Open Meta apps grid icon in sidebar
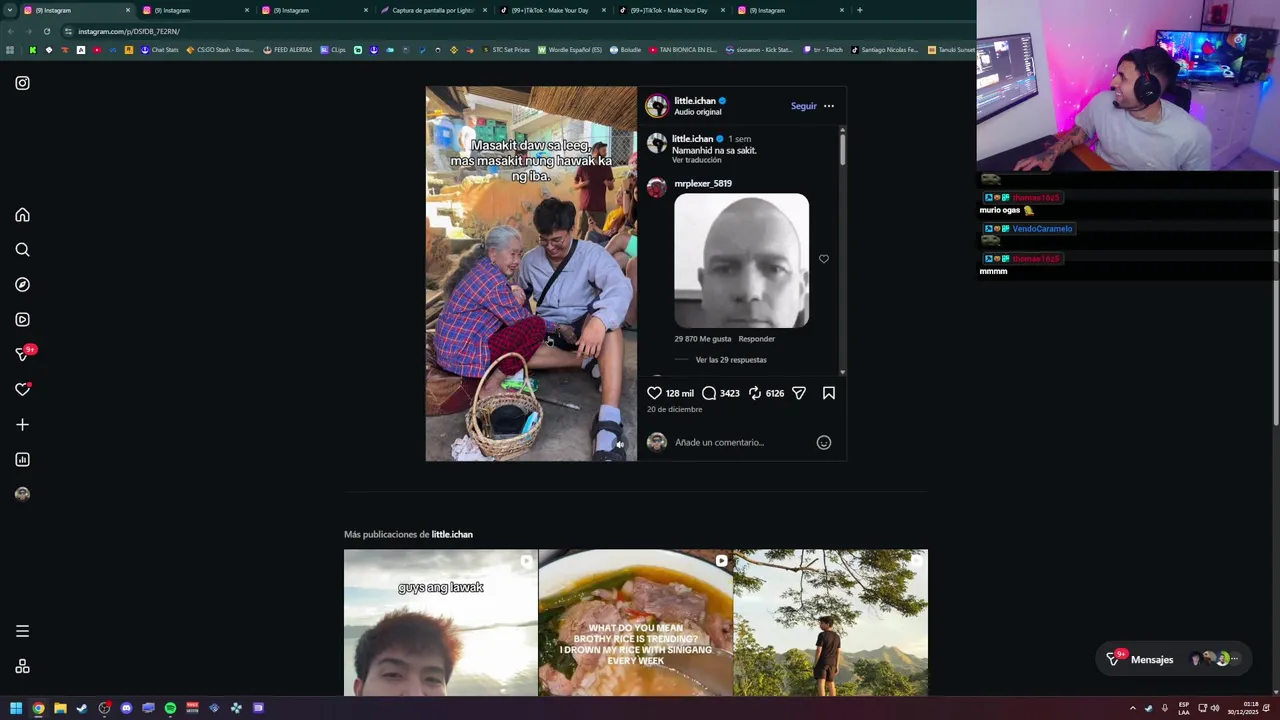1280x720 pixels. pyautogui.click(x=22, y=667)
